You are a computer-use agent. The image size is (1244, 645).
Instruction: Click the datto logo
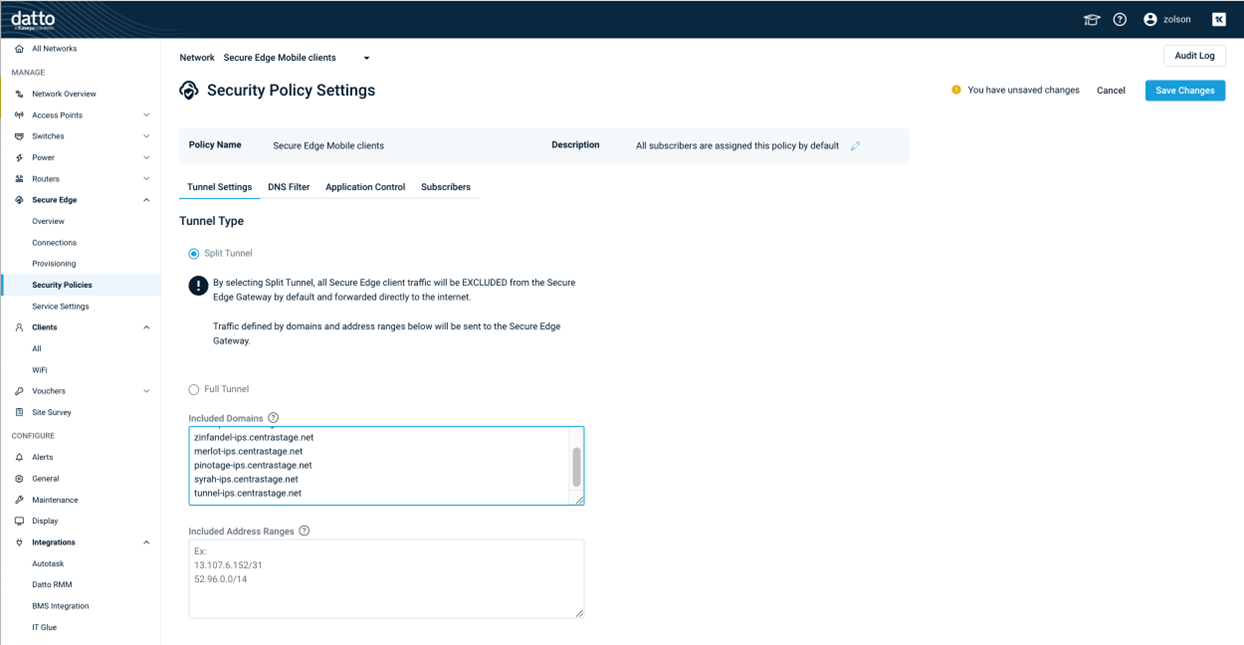click(x=33, y=19)
